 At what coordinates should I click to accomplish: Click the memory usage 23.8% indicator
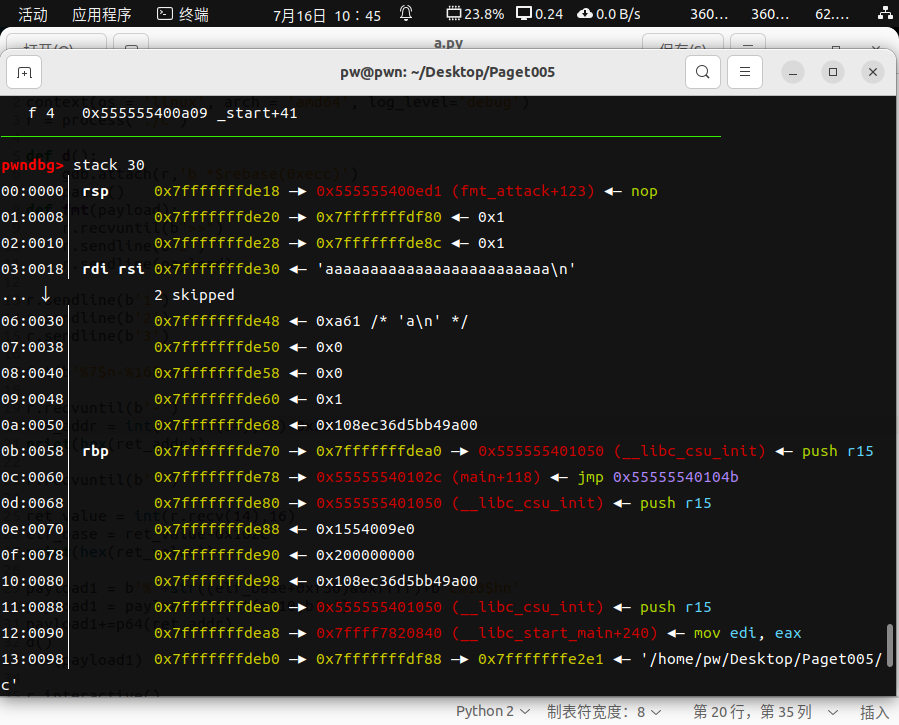[x=475, y=14]
